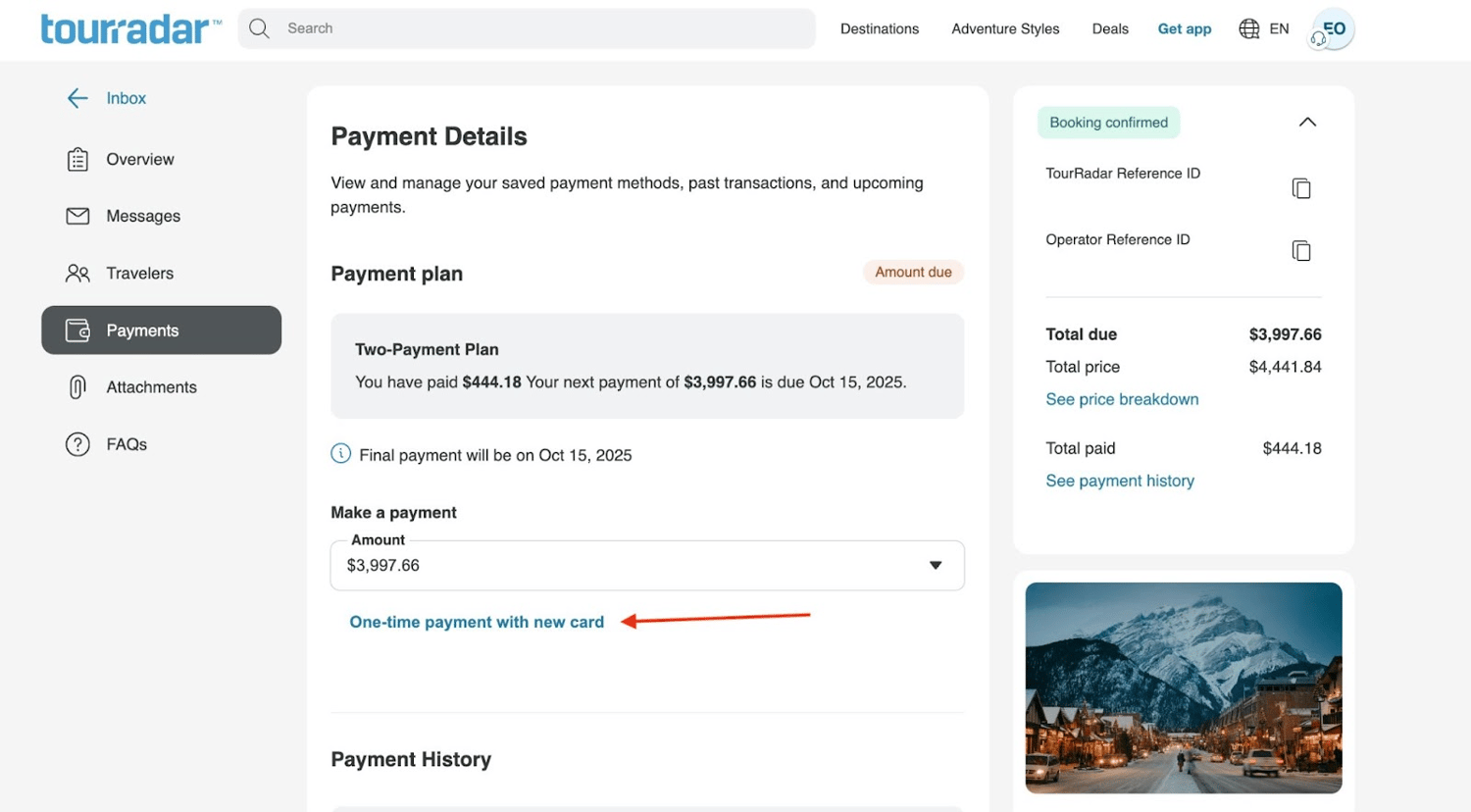Open See price breakdown
Image resolution: width=1471 pixels, height=812 pixels.
pos(1121,399)
